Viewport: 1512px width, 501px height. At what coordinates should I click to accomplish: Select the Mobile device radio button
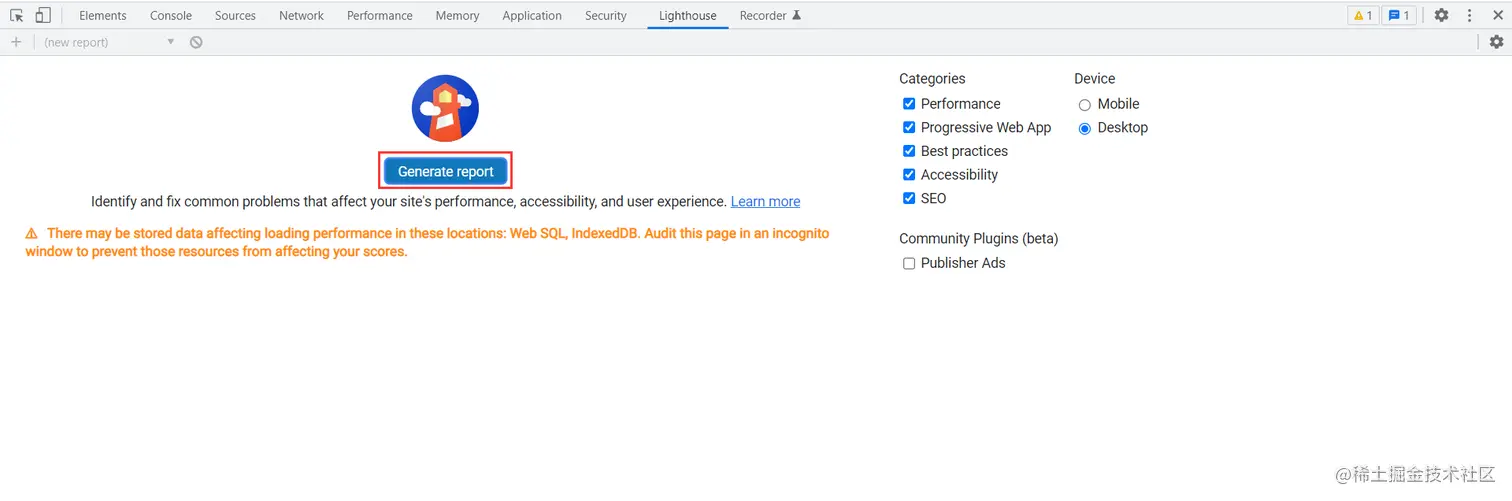(1084, 105)
